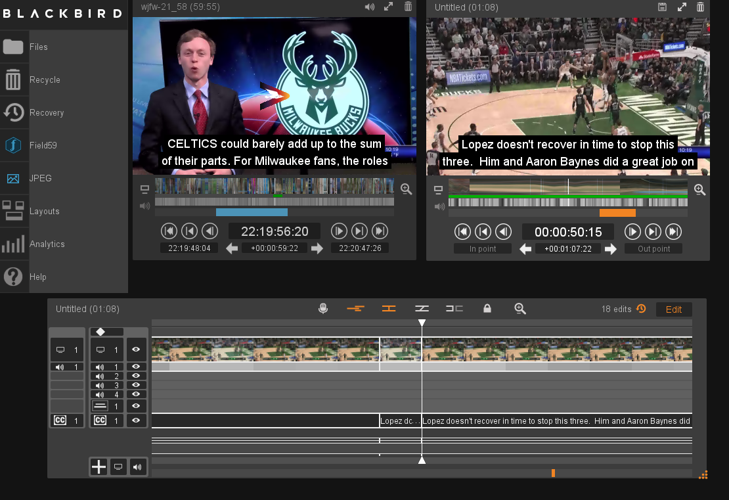Click the Edit button on timeline

coord(673,309)
